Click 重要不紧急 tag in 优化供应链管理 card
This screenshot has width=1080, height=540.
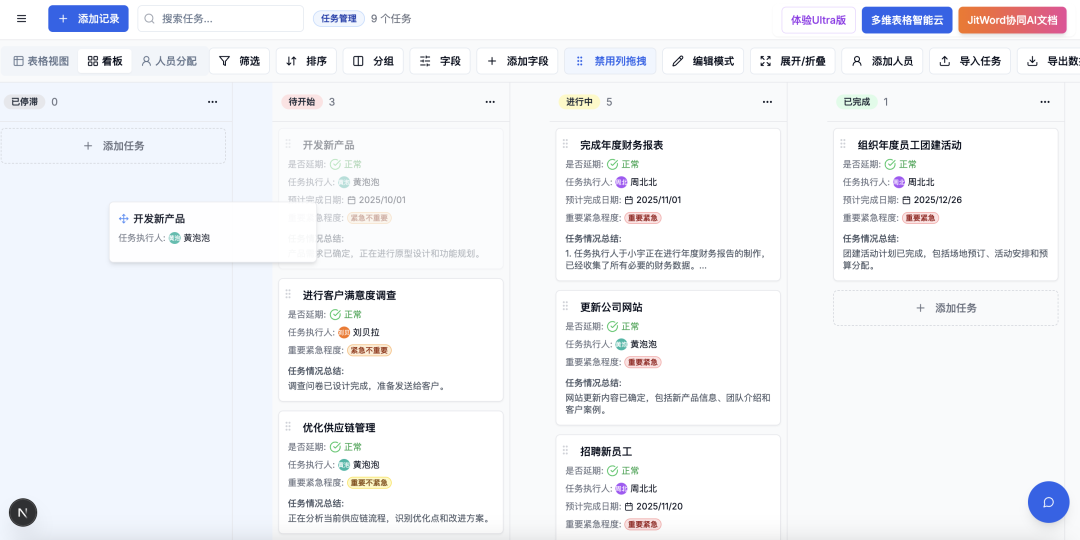click(369, 483)
